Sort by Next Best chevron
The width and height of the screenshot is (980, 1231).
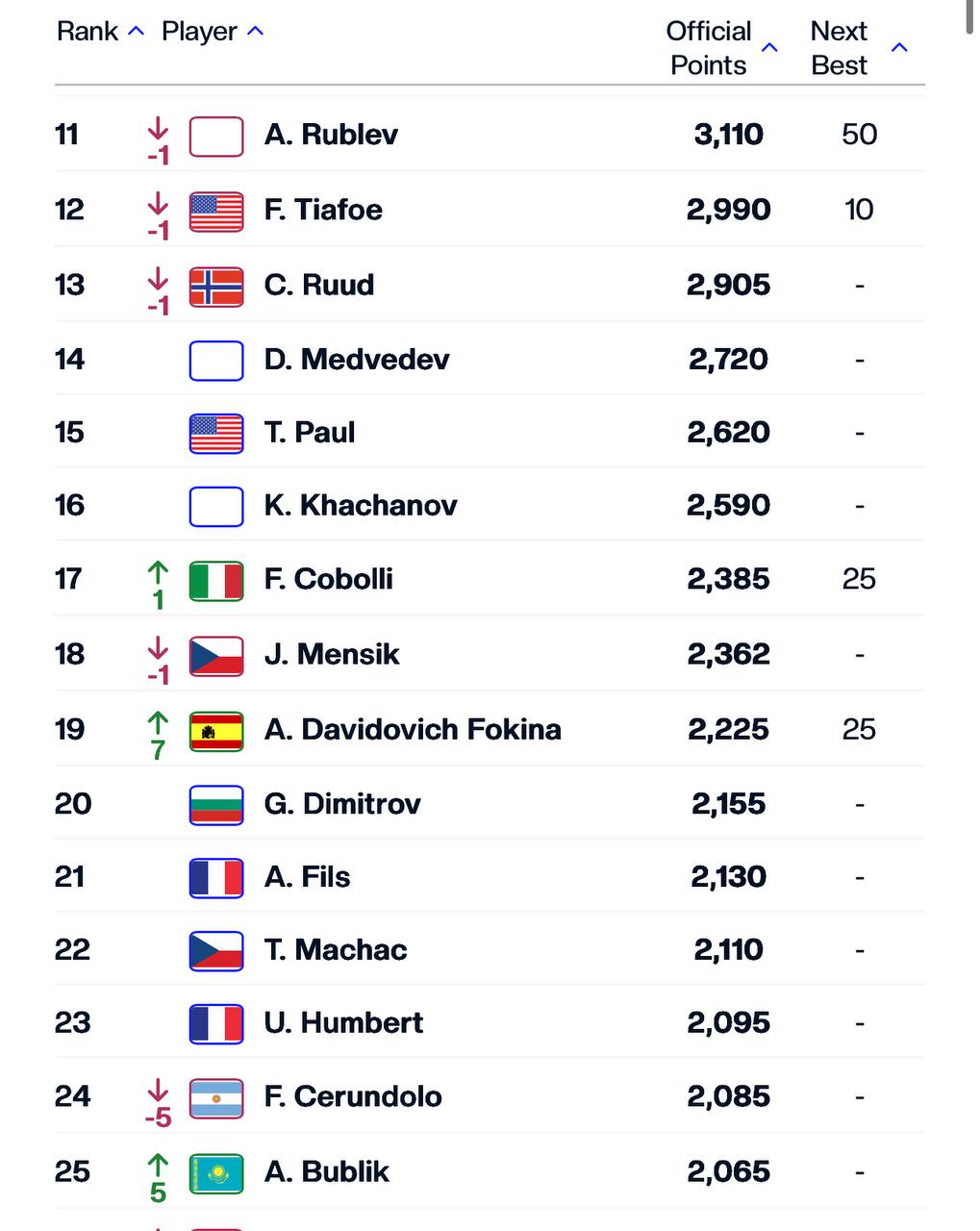(x=899, y=47)
